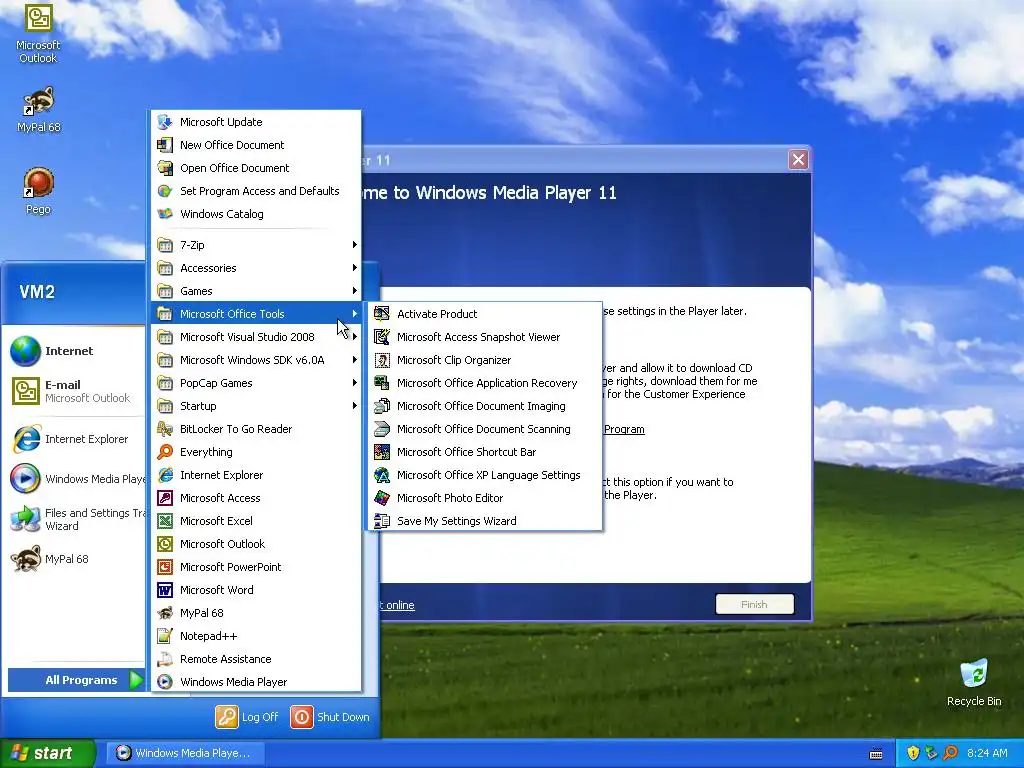This screenshot has height=768, width=1024.
Task: Open Microsoft Office XP Language Settings
Action: (x=485, y=475)
